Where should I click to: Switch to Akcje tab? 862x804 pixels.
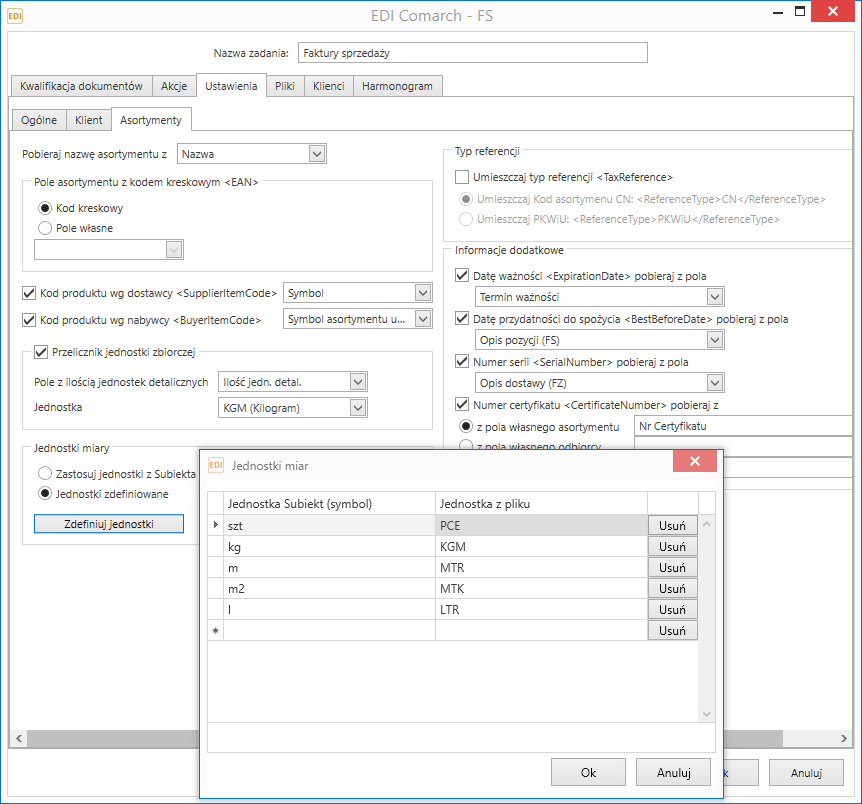pos(174,86)
